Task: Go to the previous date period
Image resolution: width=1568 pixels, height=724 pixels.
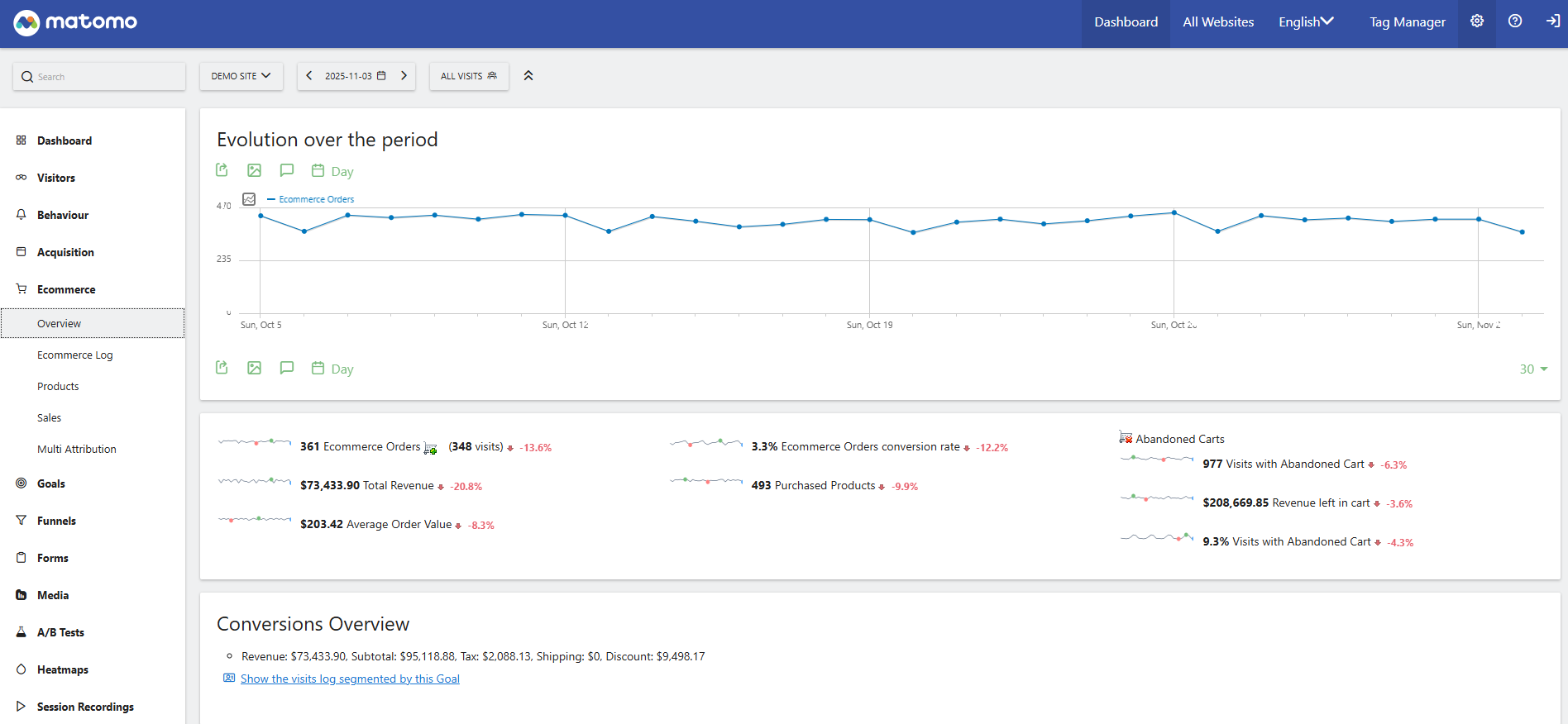Action: [x=309, y=76]
